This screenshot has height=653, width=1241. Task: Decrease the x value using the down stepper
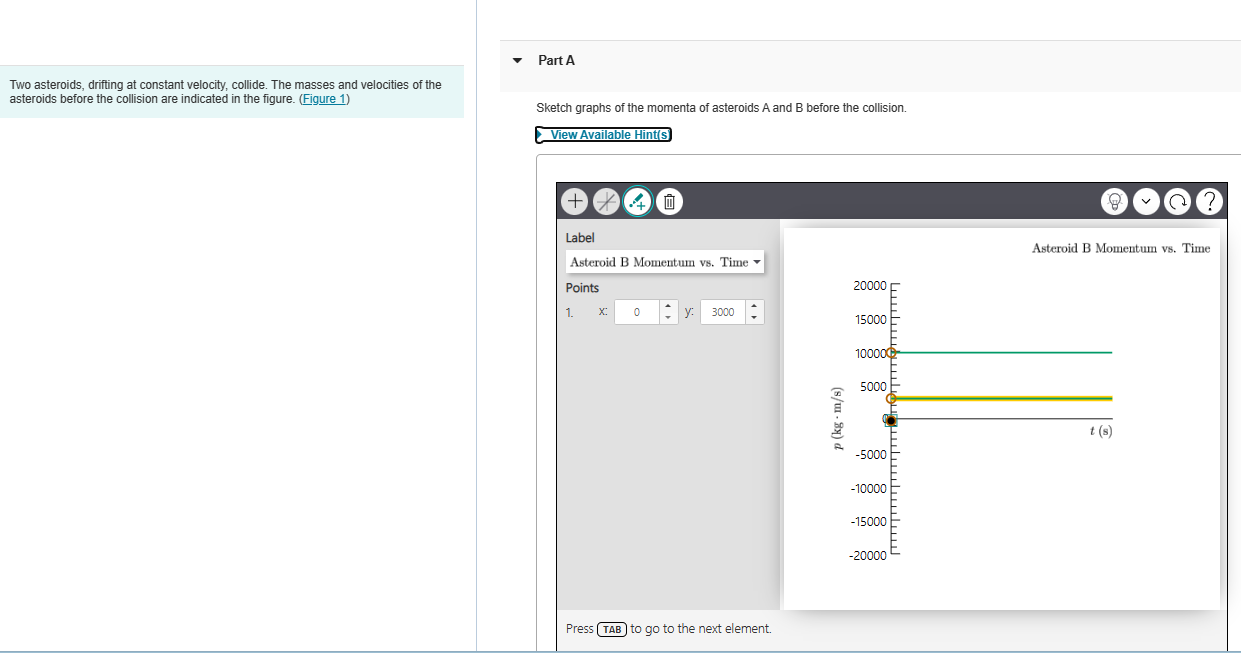coord(667,317)
